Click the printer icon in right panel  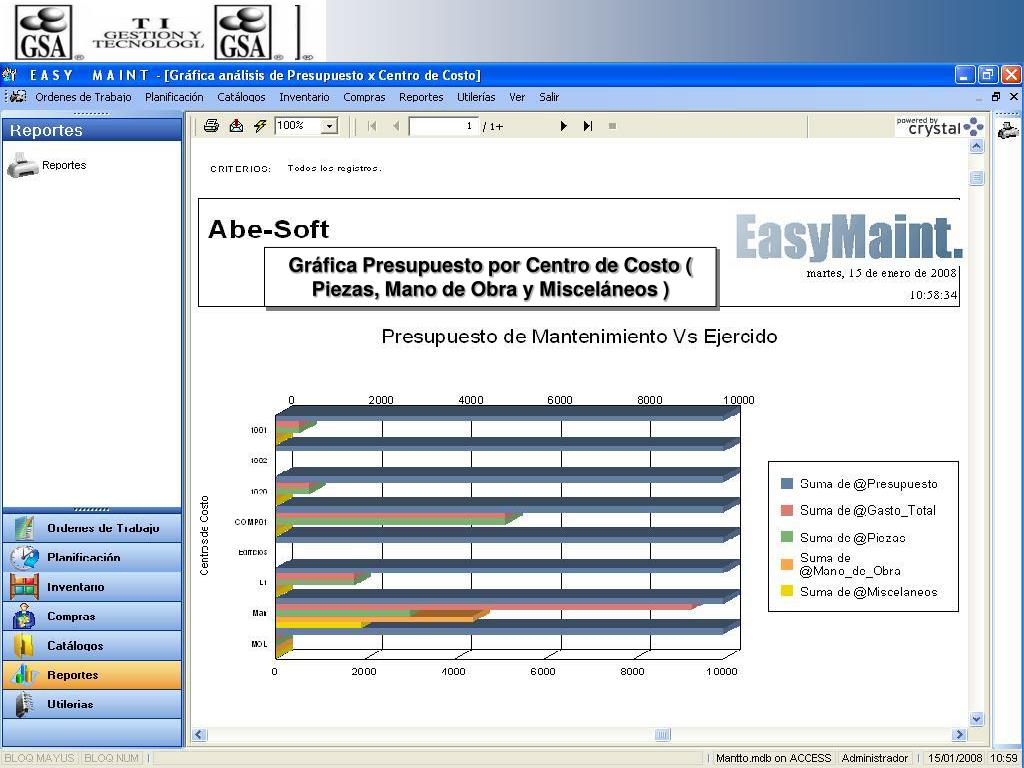(1008, 131)
